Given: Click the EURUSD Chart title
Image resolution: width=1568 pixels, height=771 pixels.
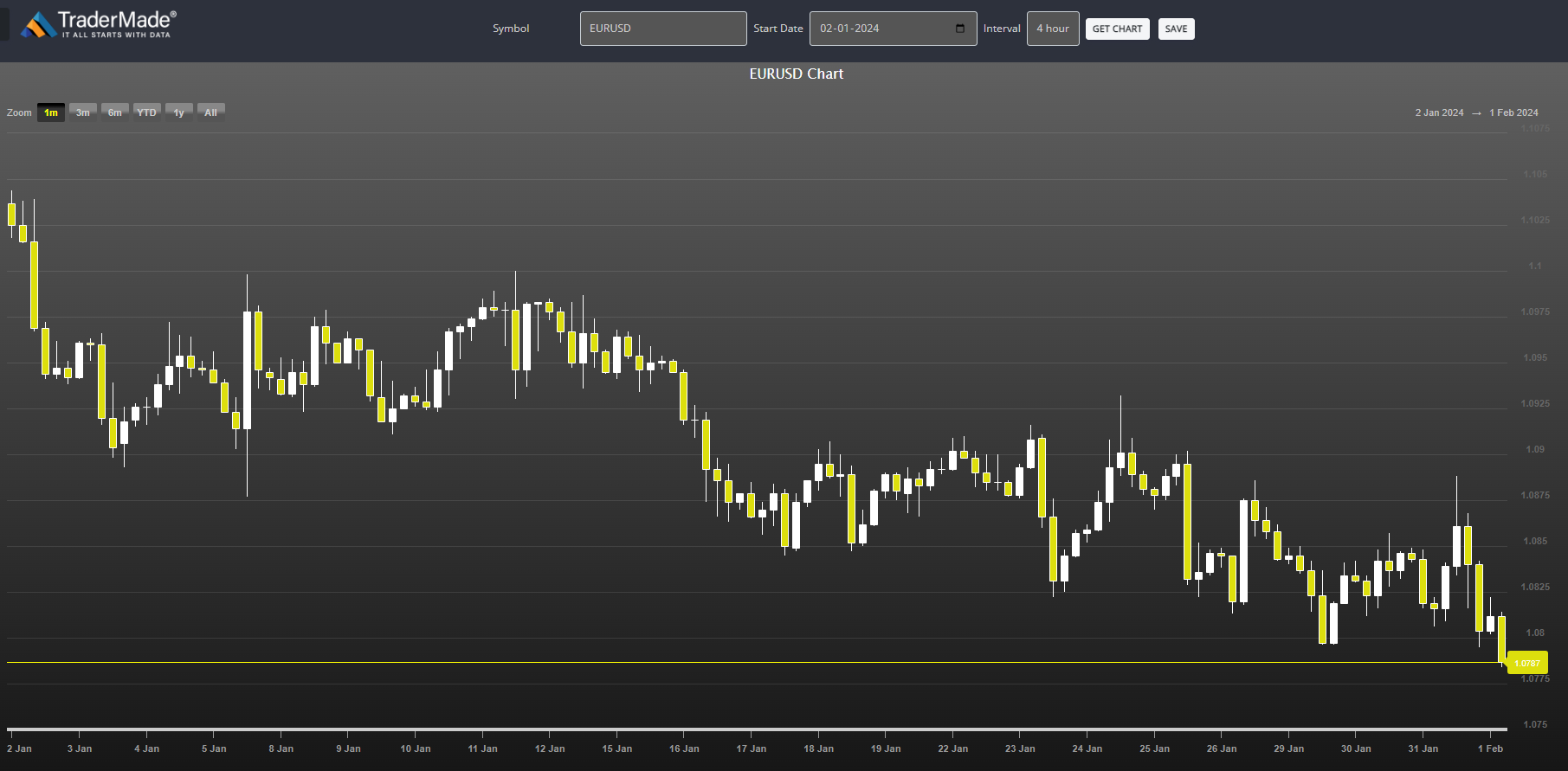Looking at the screenshot, I should (x=796, y=74).
